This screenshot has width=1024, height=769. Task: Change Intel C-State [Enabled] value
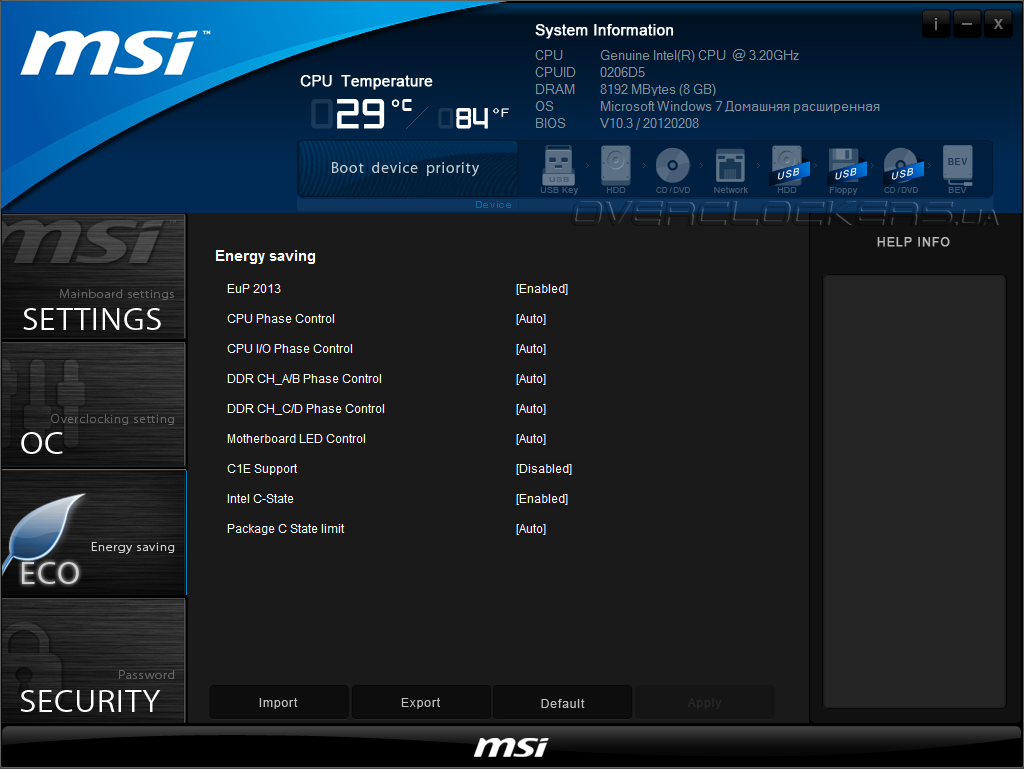[542, 499]
